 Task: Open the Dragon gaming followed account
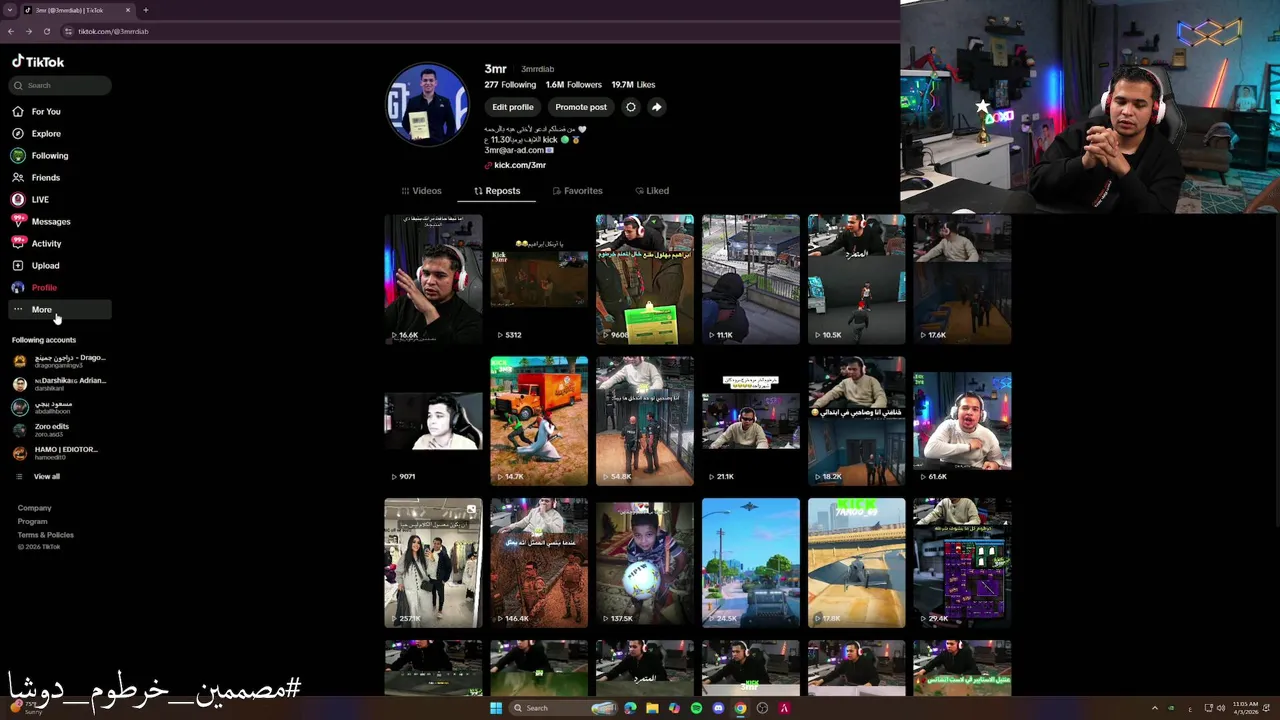[x=59, y=360]
